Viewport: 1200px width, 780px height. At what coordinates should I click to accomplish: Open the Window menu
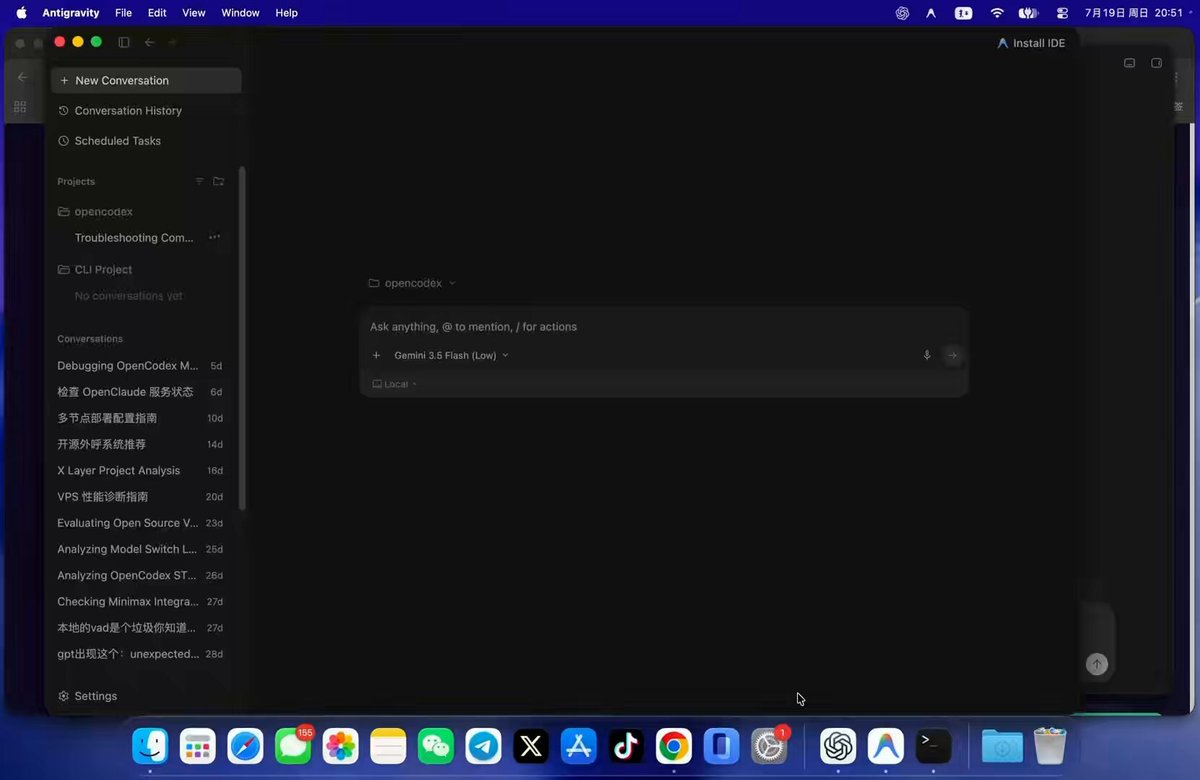240,13
